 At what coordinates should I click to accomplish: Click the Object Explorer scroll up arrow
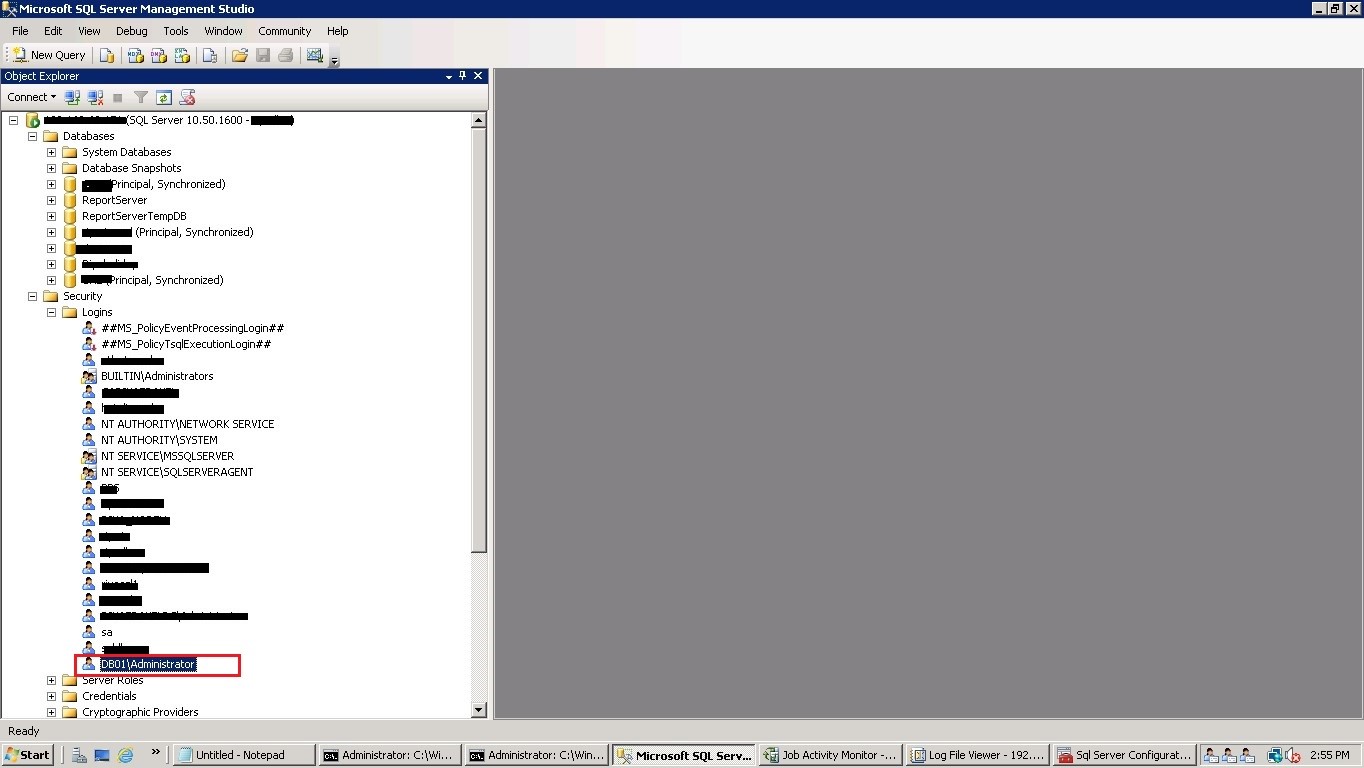(x=478, y=120)
